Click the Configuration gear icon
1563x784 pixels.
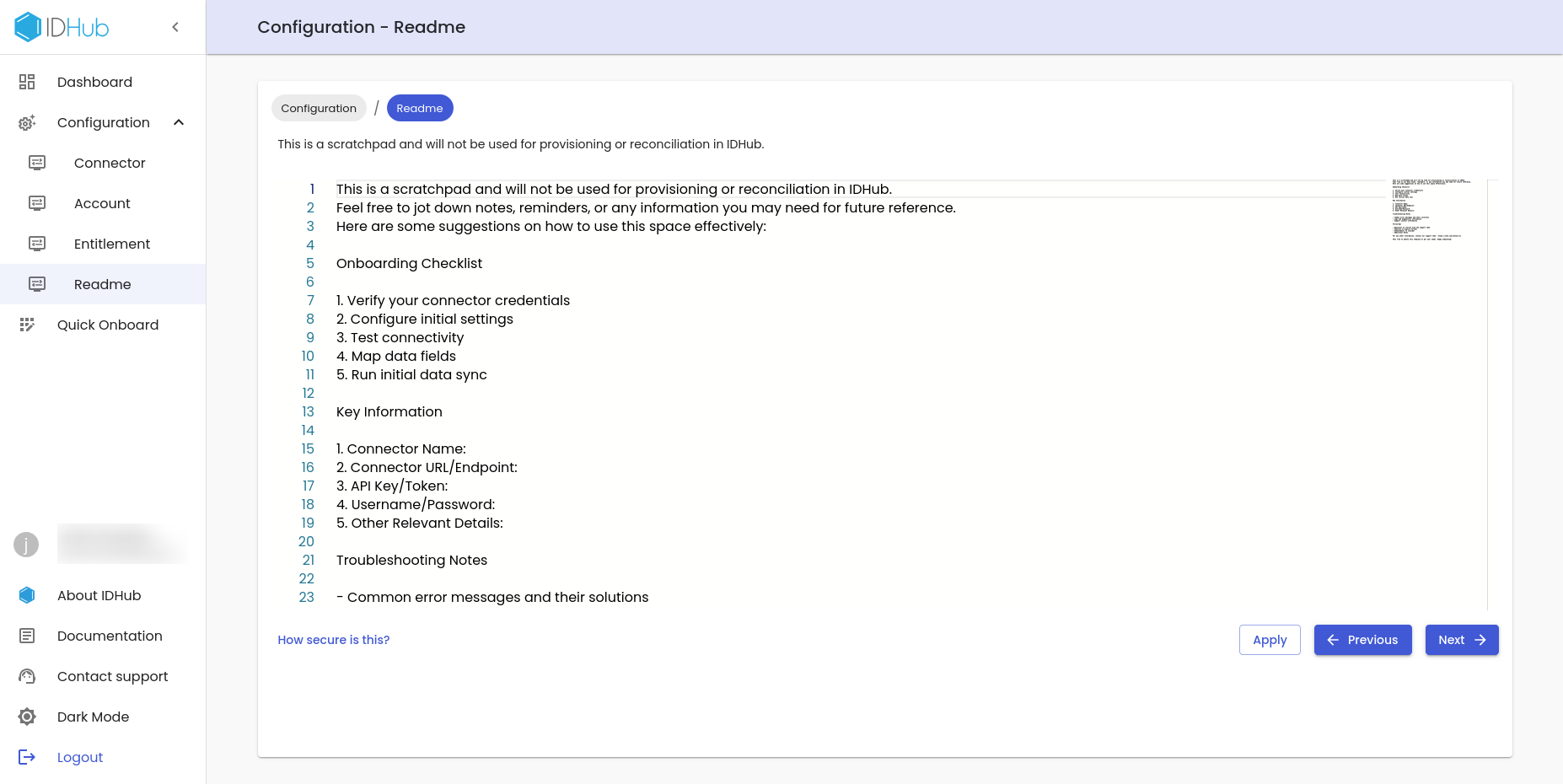click(27, 123)
